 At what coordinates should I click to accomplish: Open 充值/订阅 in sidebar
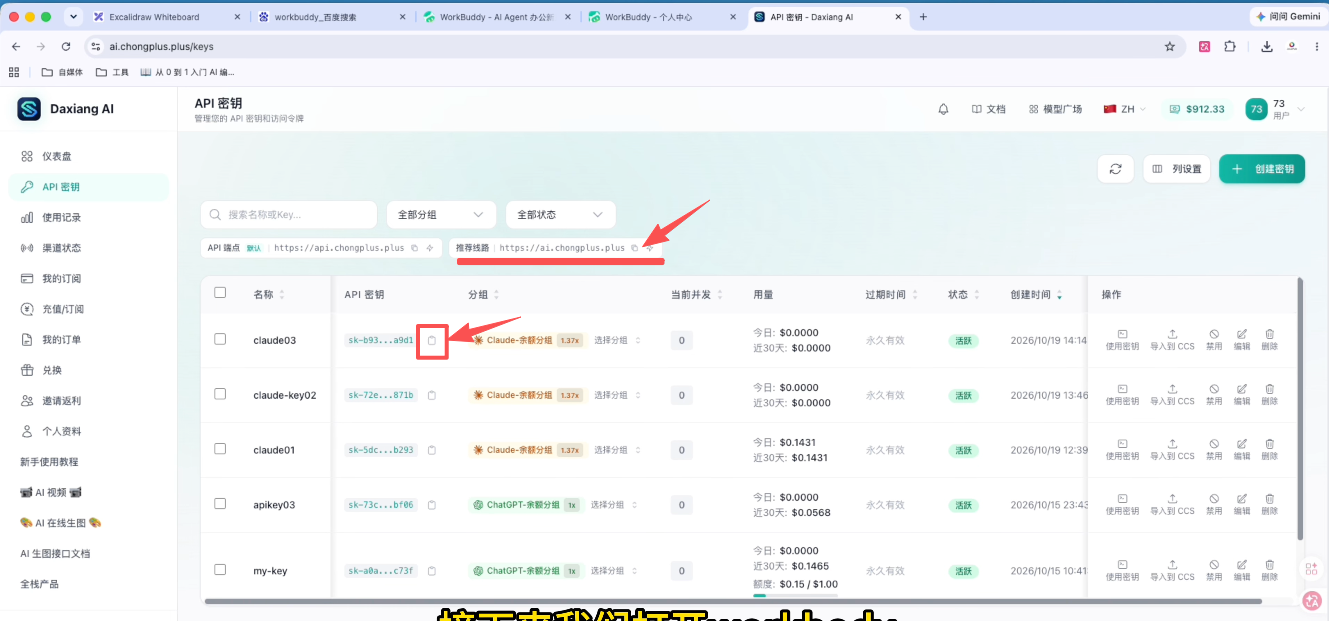tap(89, 309)
